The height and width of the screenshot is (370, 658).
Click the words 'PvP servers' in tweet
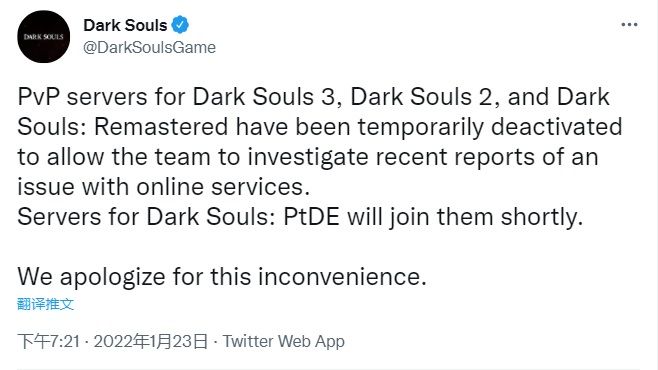click(82, 97)
